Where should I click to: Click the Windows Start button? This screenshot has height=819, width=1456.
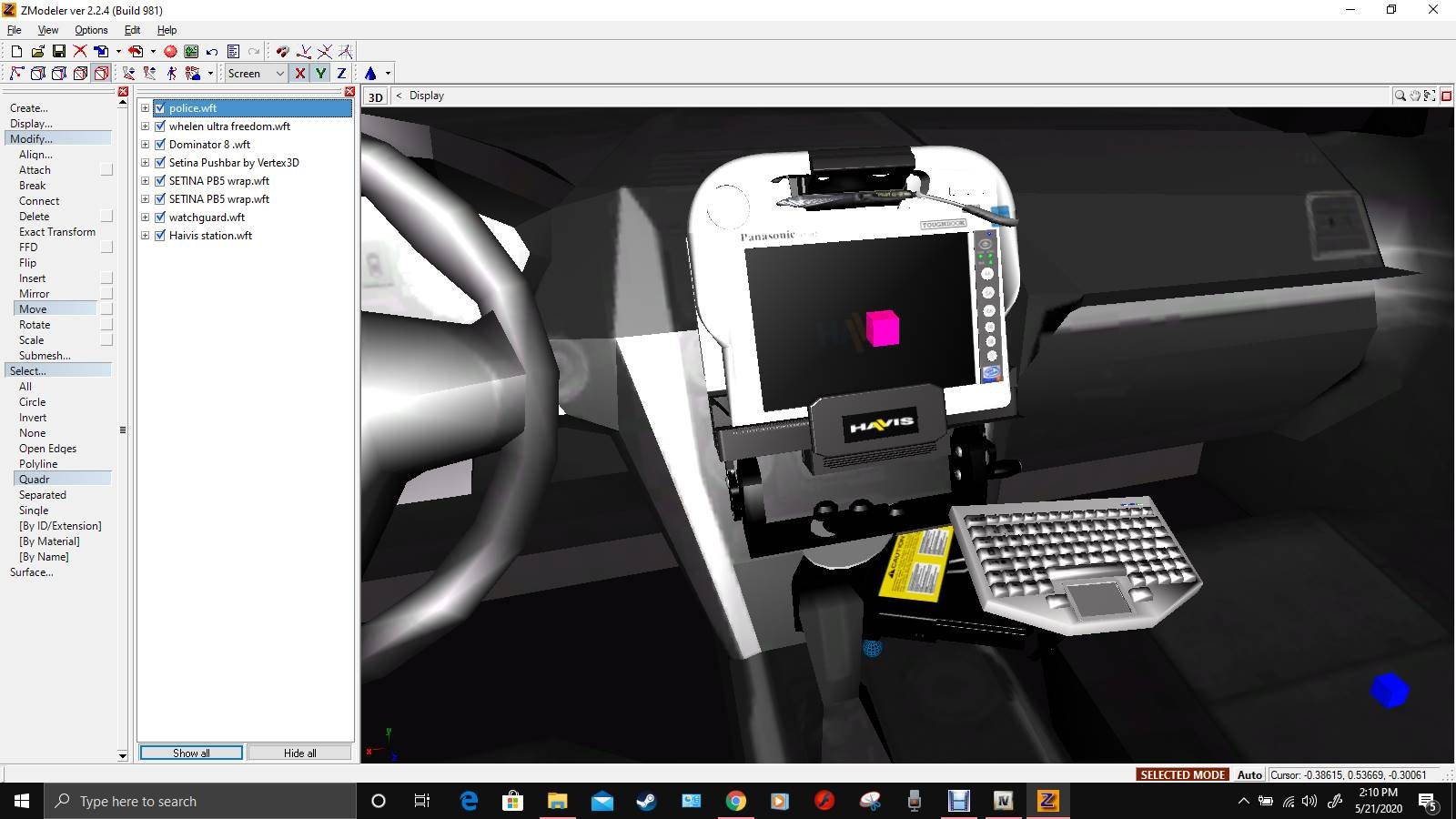point(22,801)
